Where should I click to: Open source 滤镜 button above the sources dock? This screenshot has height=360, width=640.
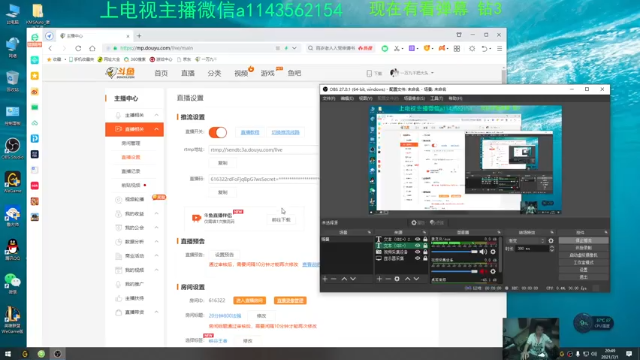tap(437, 223)
